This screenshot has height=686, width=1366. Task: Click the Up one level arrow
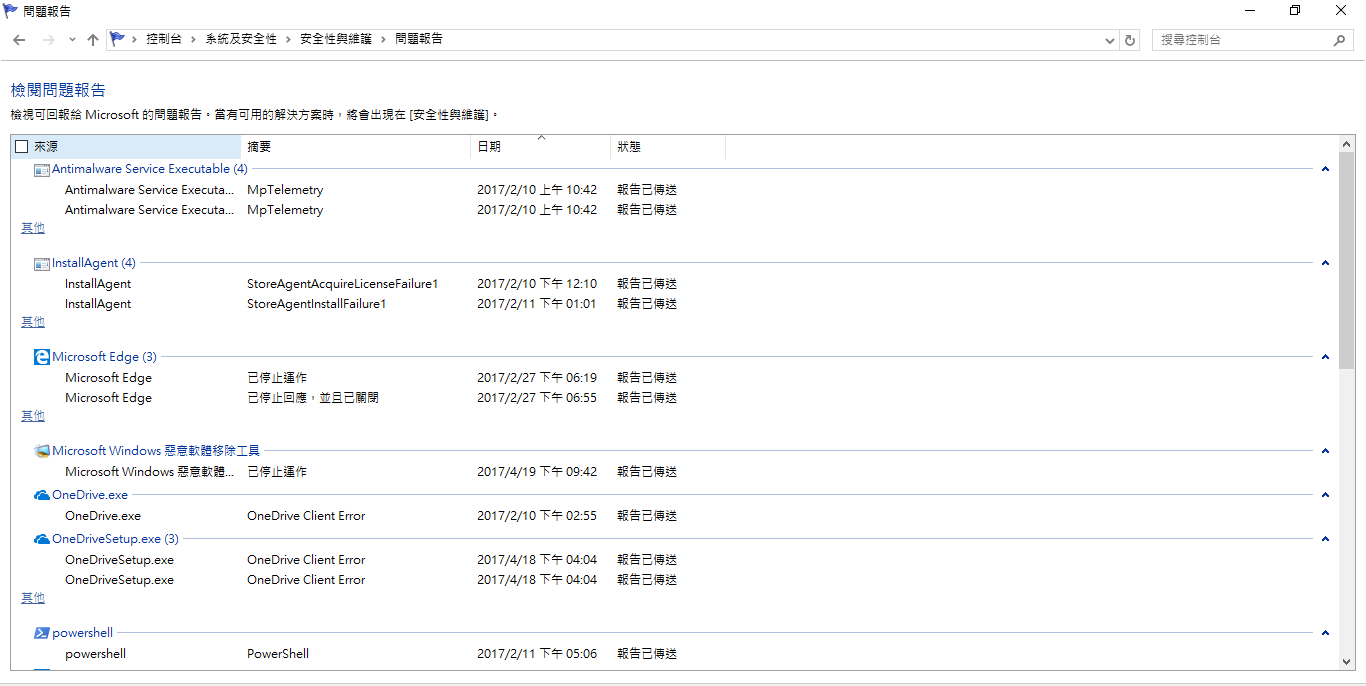coord(93,40)
